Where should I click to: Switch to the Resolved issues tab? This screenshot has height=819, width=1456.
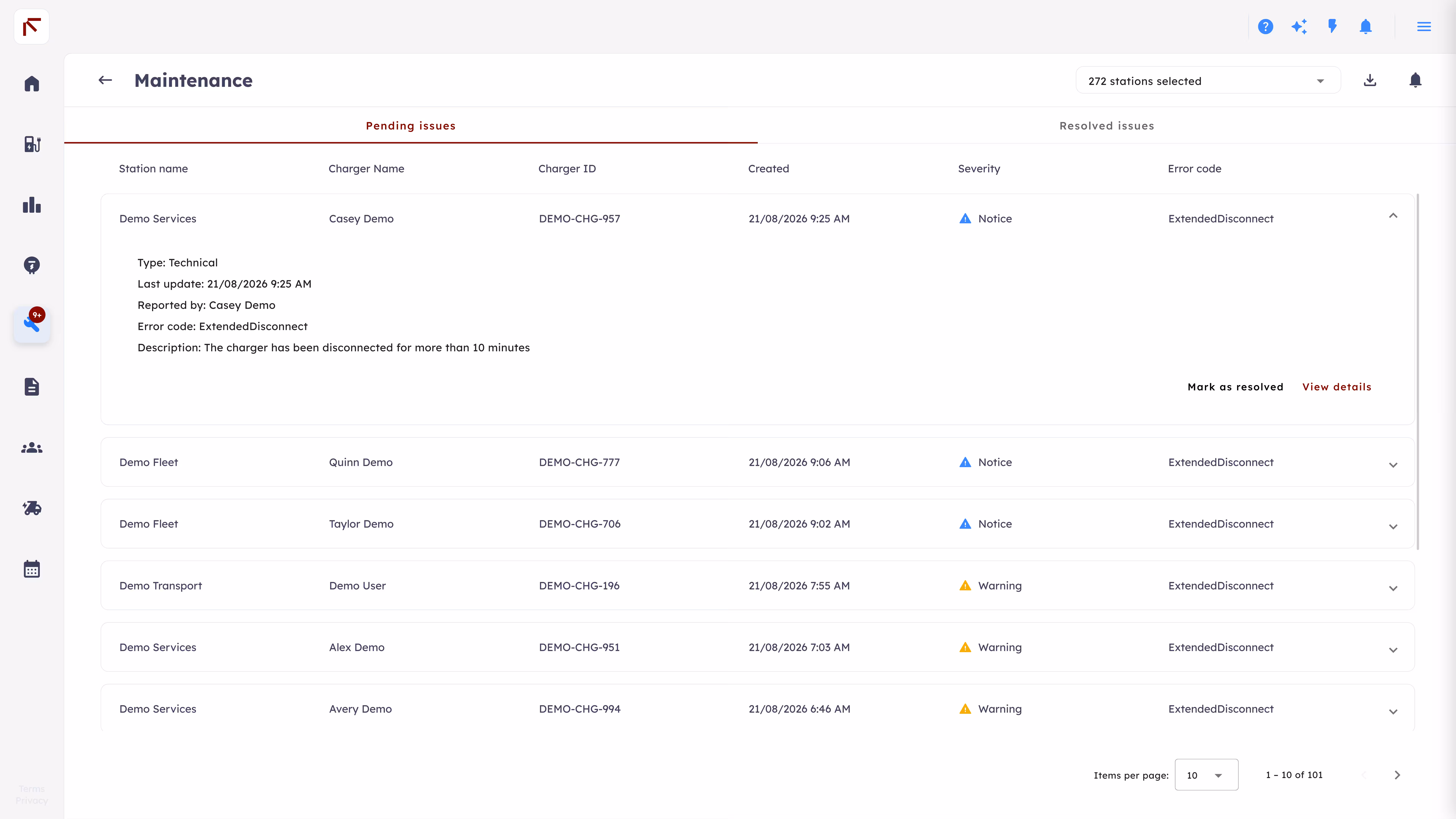click(1107, 126)
